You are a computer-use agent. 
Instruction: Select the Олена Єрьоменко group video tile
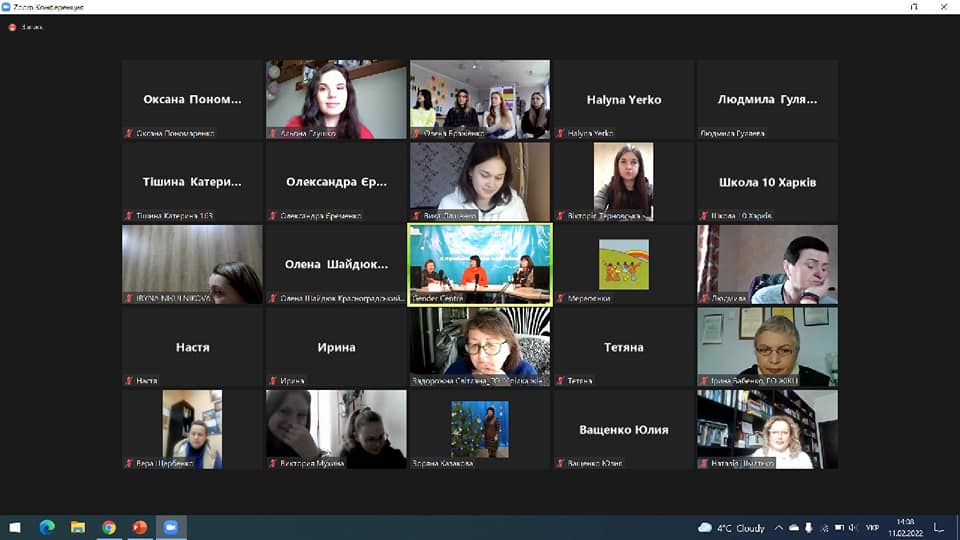tap(480, 99)
